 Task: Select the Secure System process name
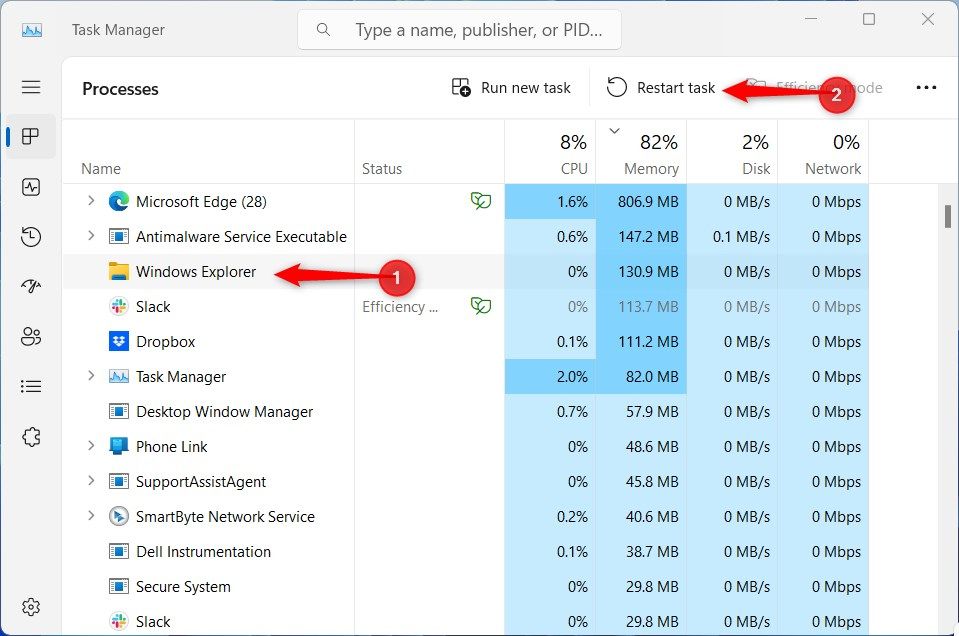tap(183, 587)
